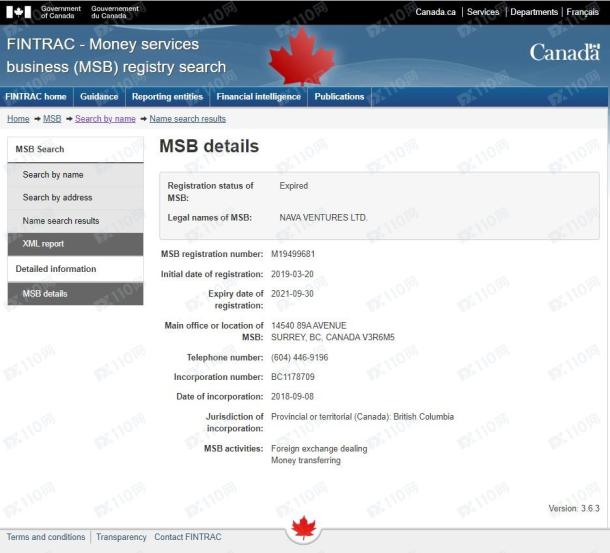Viewport: 610px width, 553px height.
Task: Open the XML report sidebar item
Action: 75,244
